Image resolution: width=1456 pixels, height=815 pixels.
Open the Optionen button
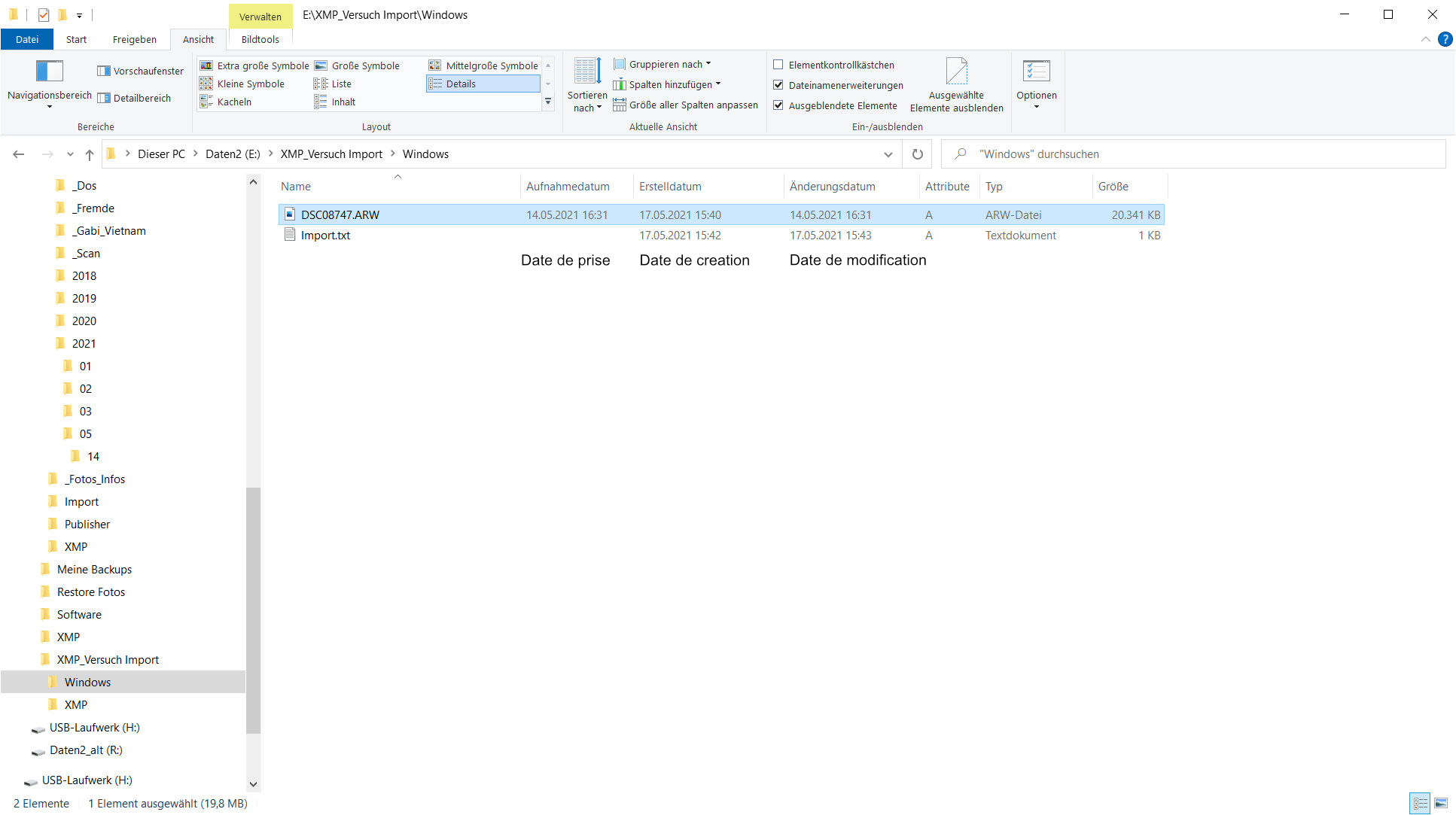click(x=1036, y=72)
